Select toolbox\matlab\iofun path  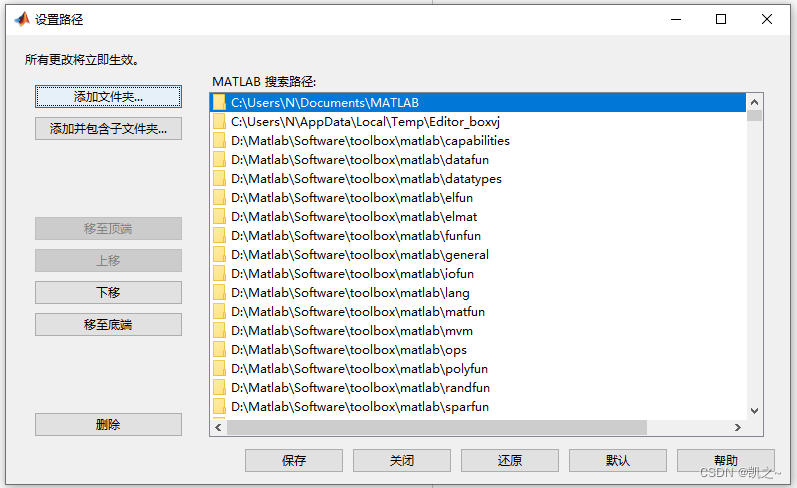pos(478,273)
